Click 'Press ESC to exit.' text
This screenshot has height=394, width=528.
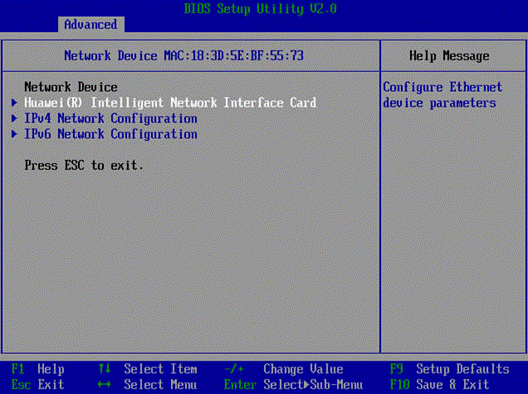click(84, 165)
